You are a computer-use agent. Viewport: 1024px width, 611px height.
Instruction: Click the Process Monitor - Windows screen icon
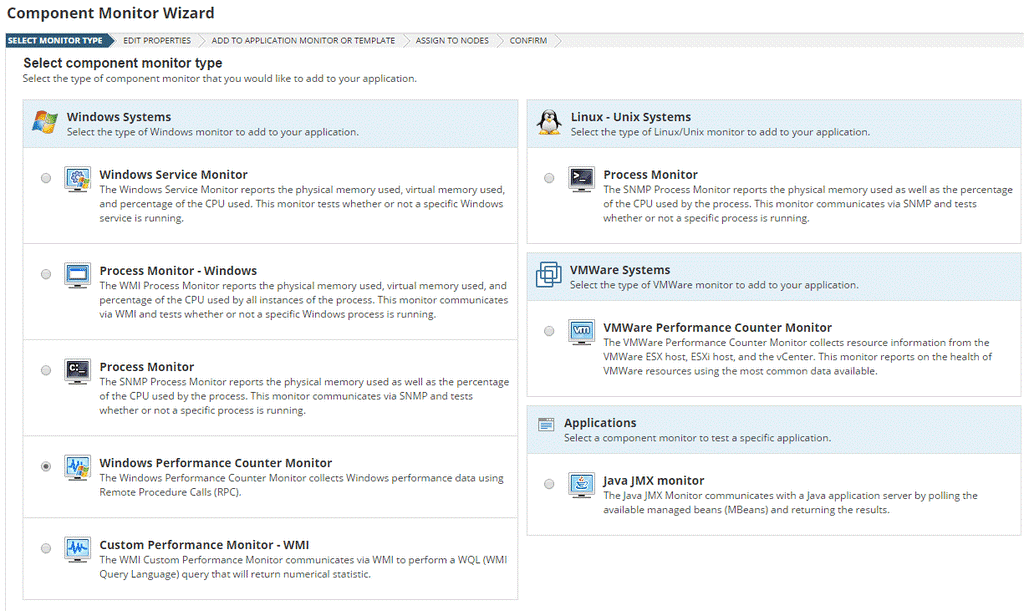pyautogui.click(x=78, y=275)
